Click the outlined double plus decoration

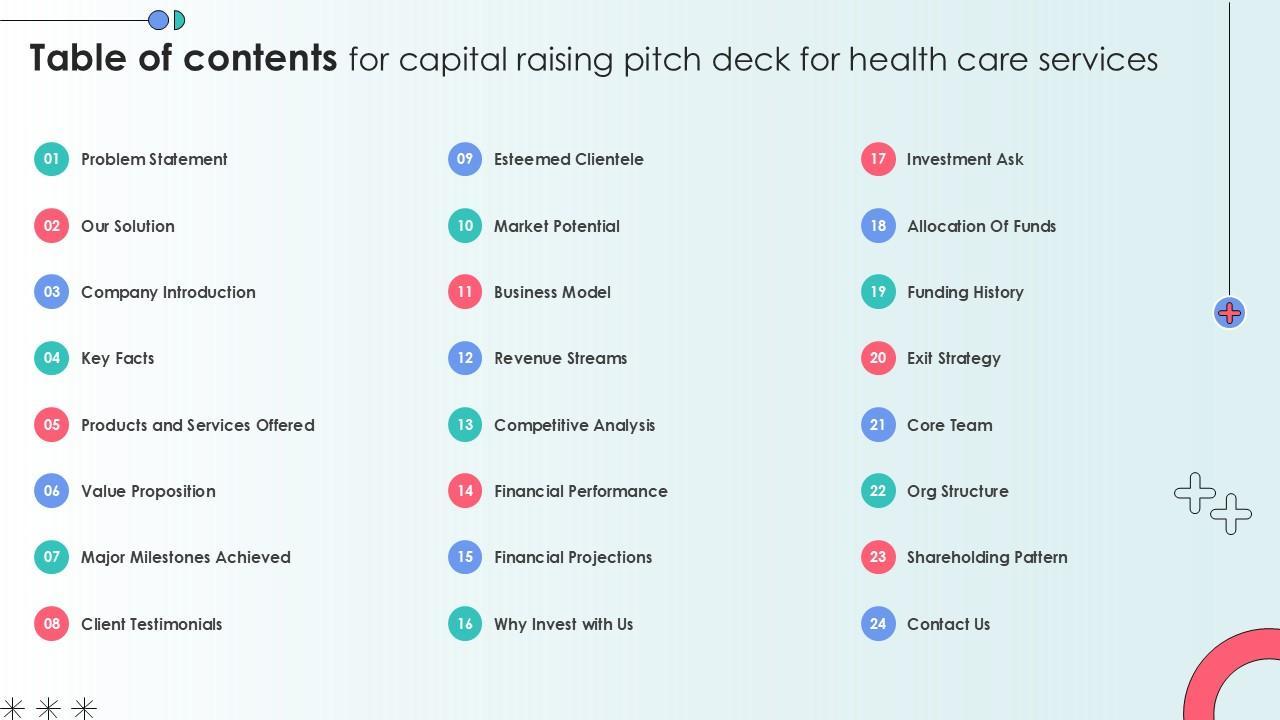click(1212, 503)
